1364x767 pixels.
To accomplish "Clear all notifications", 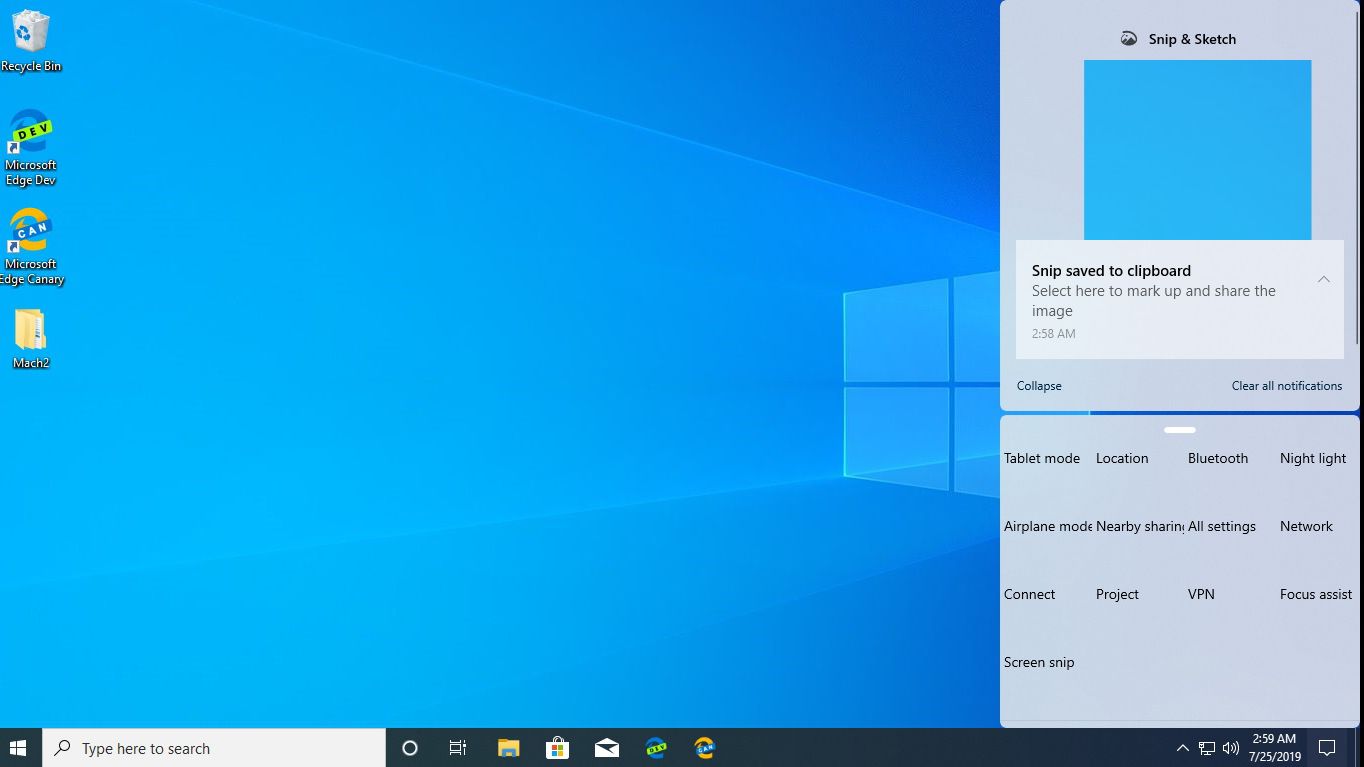I will [1286, 385].
